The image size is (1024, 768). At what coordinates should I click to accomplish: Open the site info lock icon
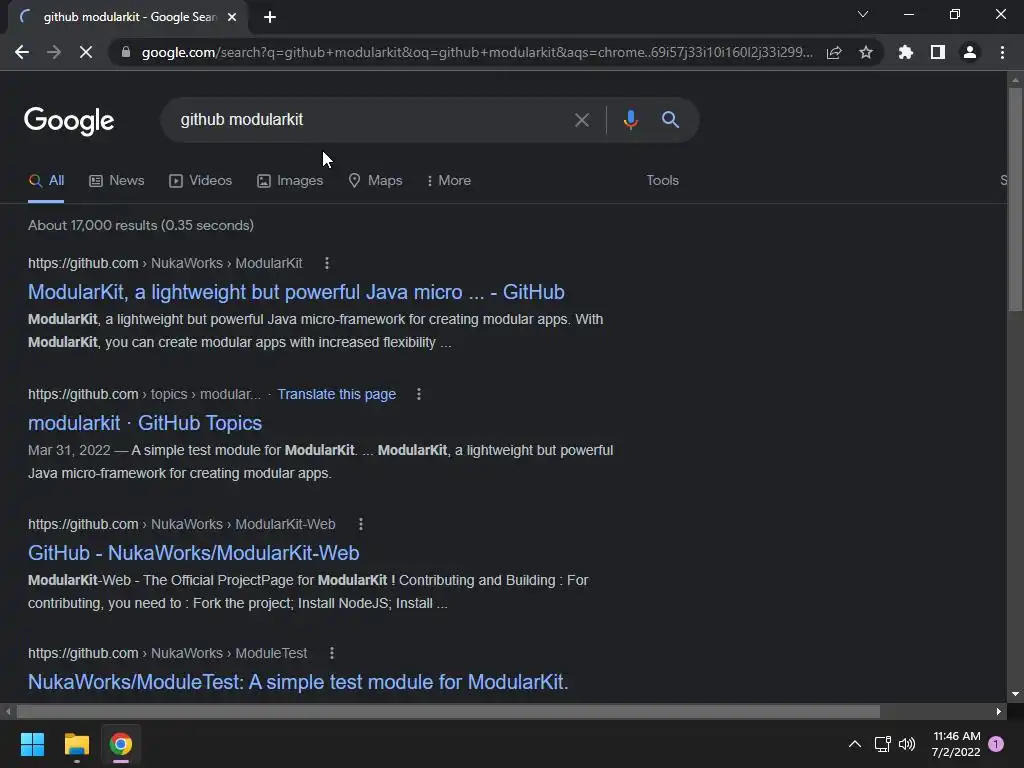[126, 52]
